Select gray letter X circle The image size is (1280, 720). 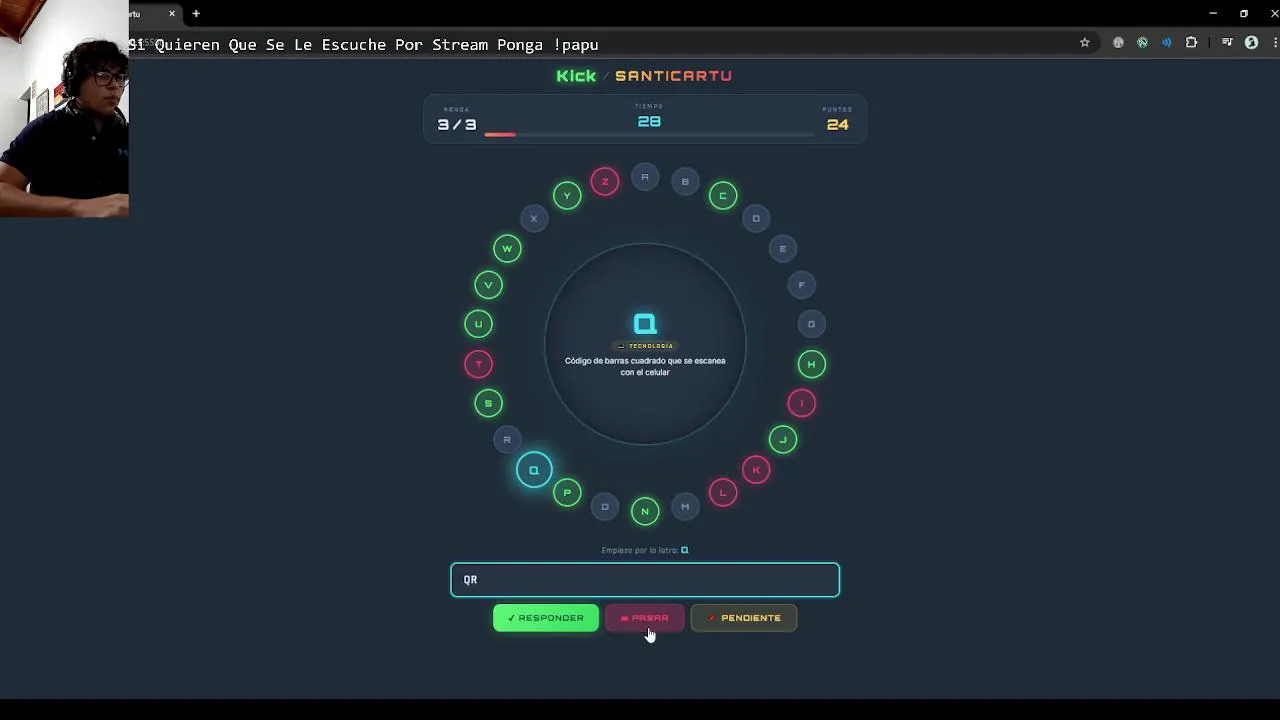pos(534,218)
